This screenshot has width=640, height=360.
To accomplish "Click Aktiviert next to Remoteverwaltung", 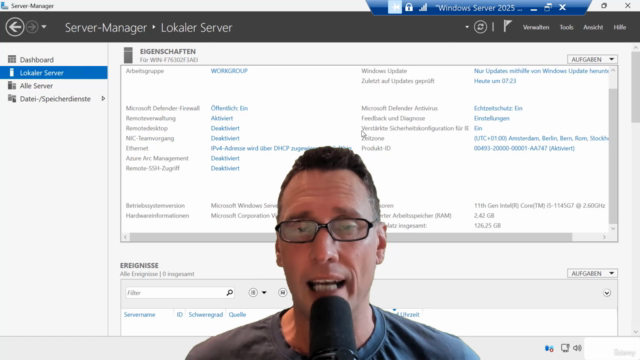I will pyautogui.click(x=222, y=118).
